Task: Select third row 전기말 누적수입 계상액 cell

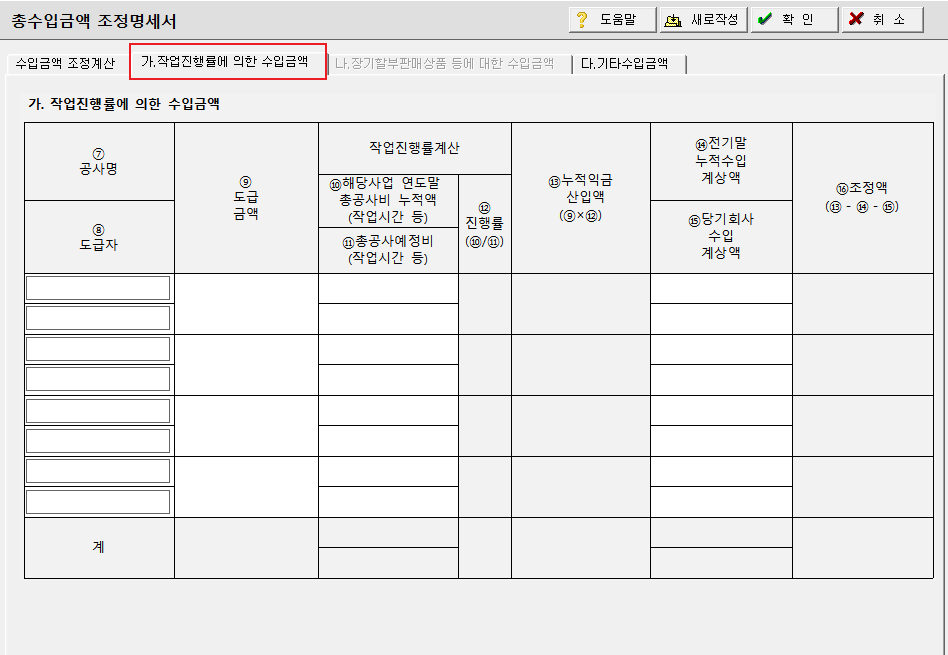Action: 721,411
